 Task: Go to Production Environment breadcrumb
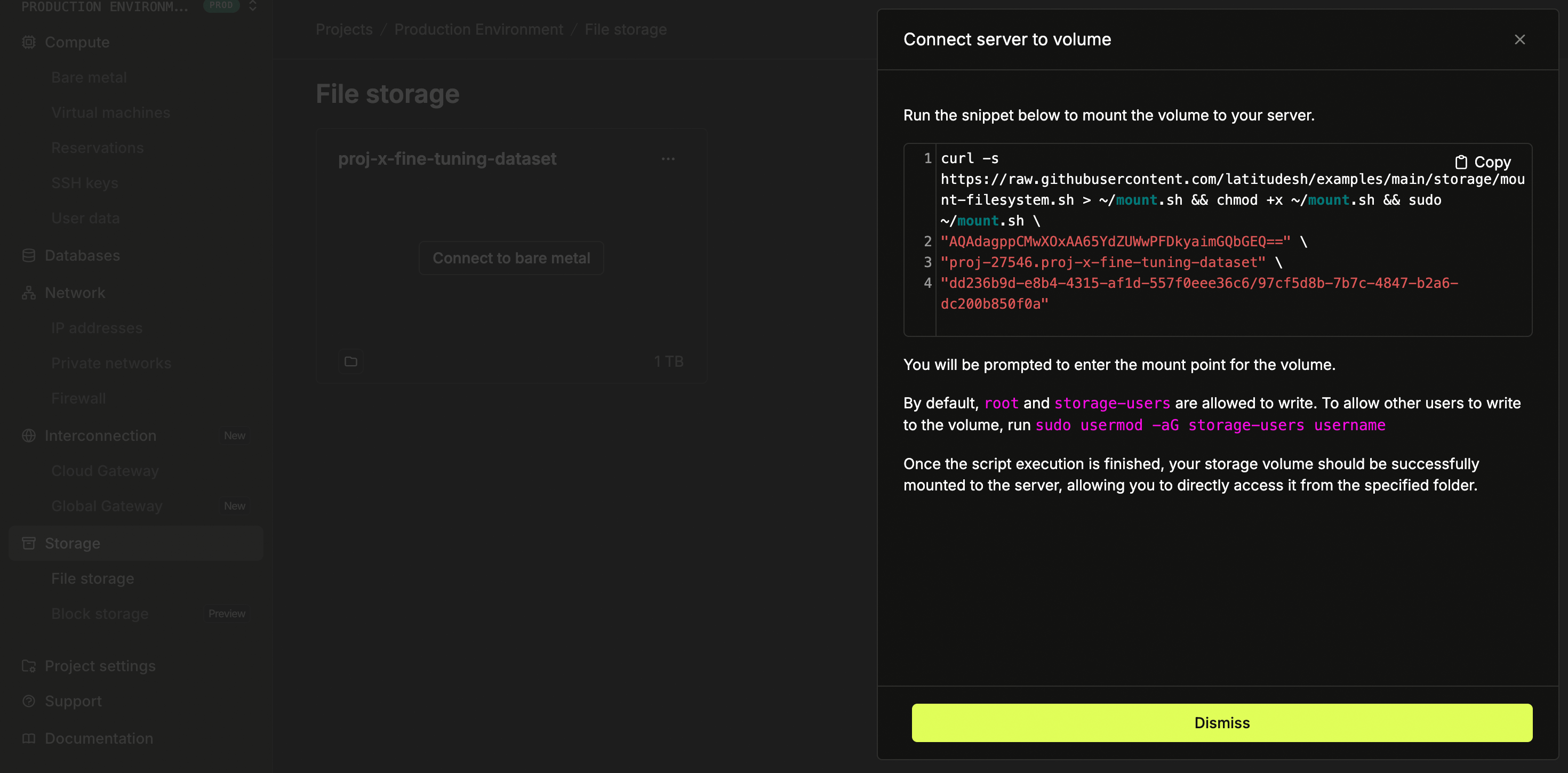478,29
